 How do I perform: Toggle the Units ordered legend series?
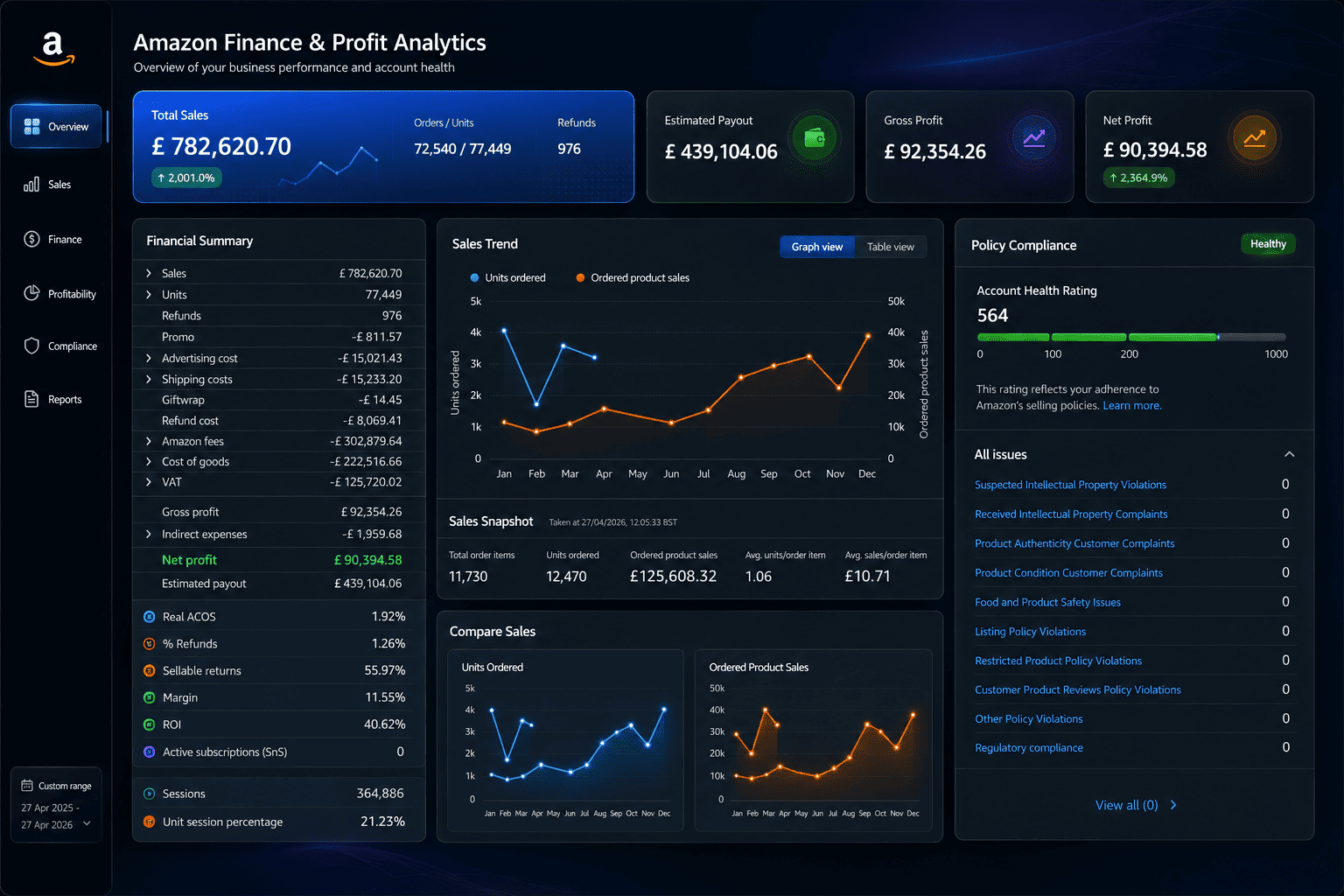pyautogui.click(x=507, y=278)
